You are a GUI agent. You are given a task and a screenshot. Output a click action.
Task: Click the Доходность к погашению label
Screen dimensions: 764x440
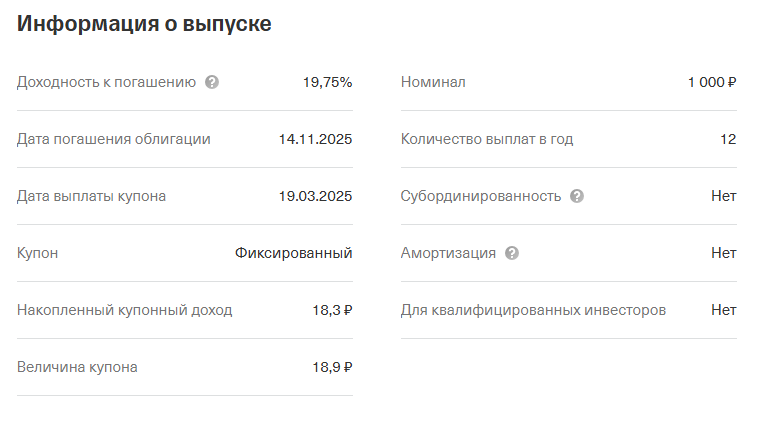click(x=106, y=82)
